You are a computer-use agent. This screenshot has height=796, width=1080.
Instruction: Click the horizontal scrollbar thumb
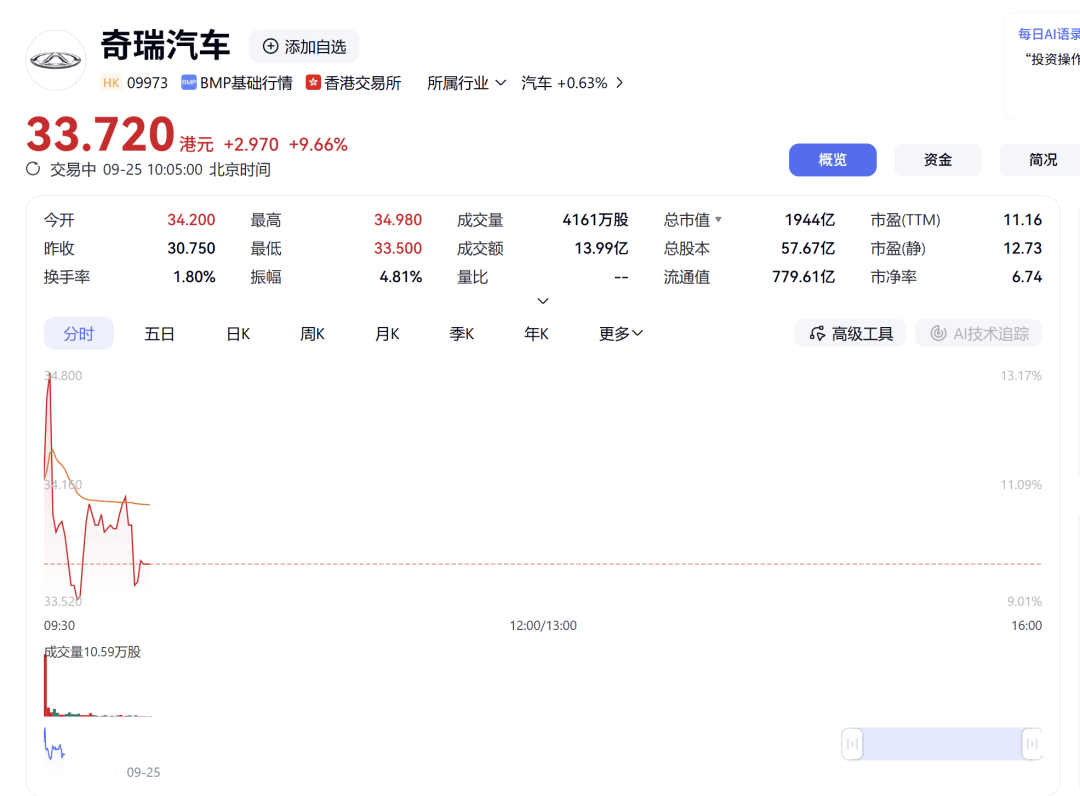[x=940, y=744]
